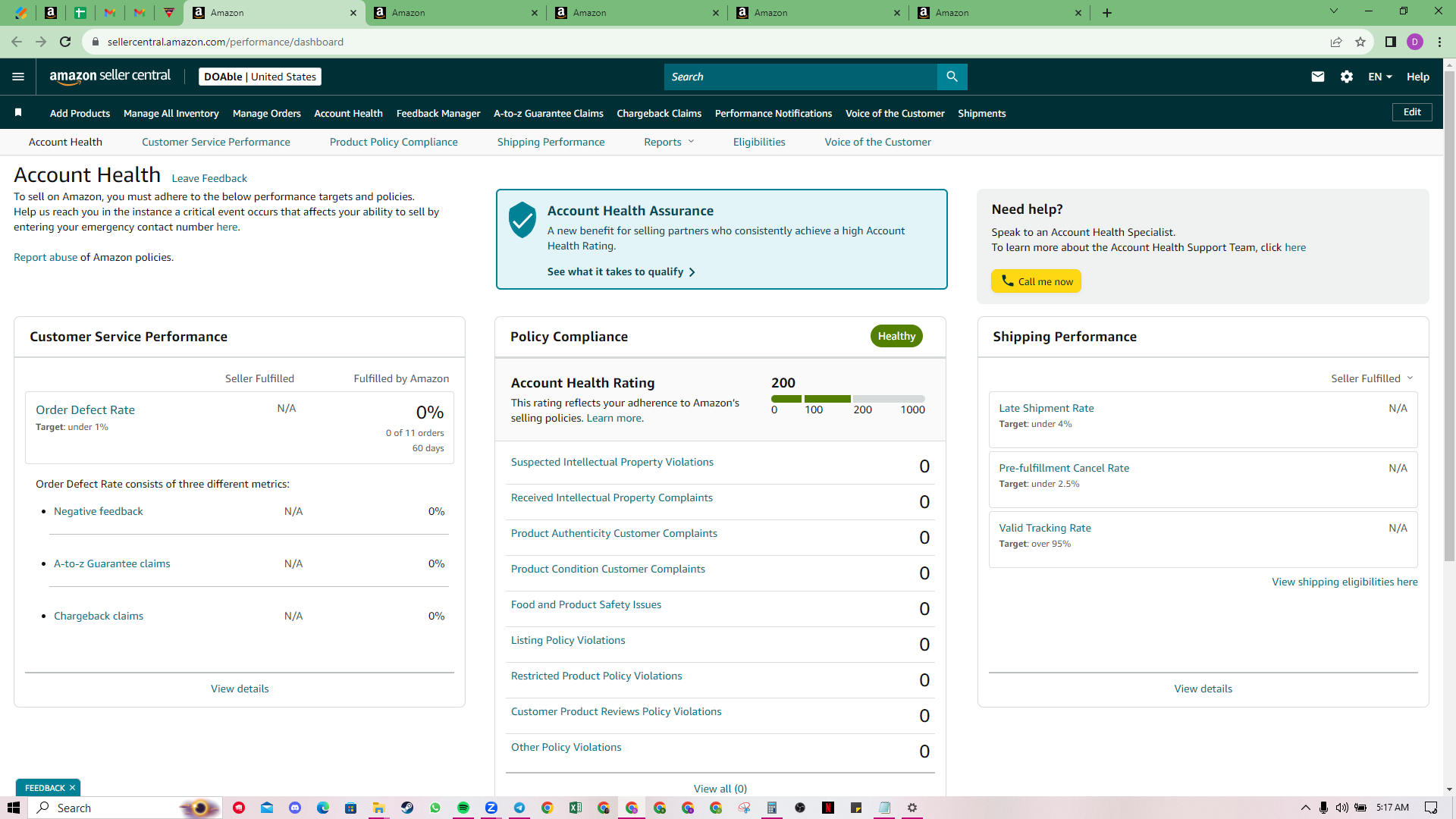Open Product Policy Compliance tab
Screen dimensions: 1456x819
tap(394, 142)
